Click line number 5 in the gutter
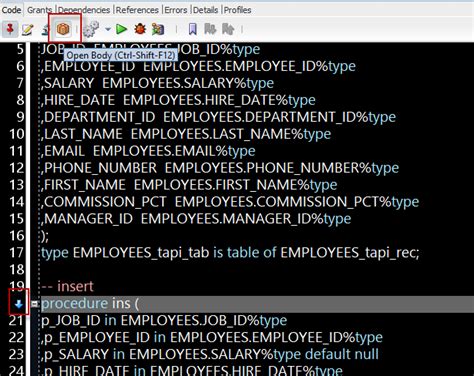Screen dimensions: 474x376 [x=20, y=49]
